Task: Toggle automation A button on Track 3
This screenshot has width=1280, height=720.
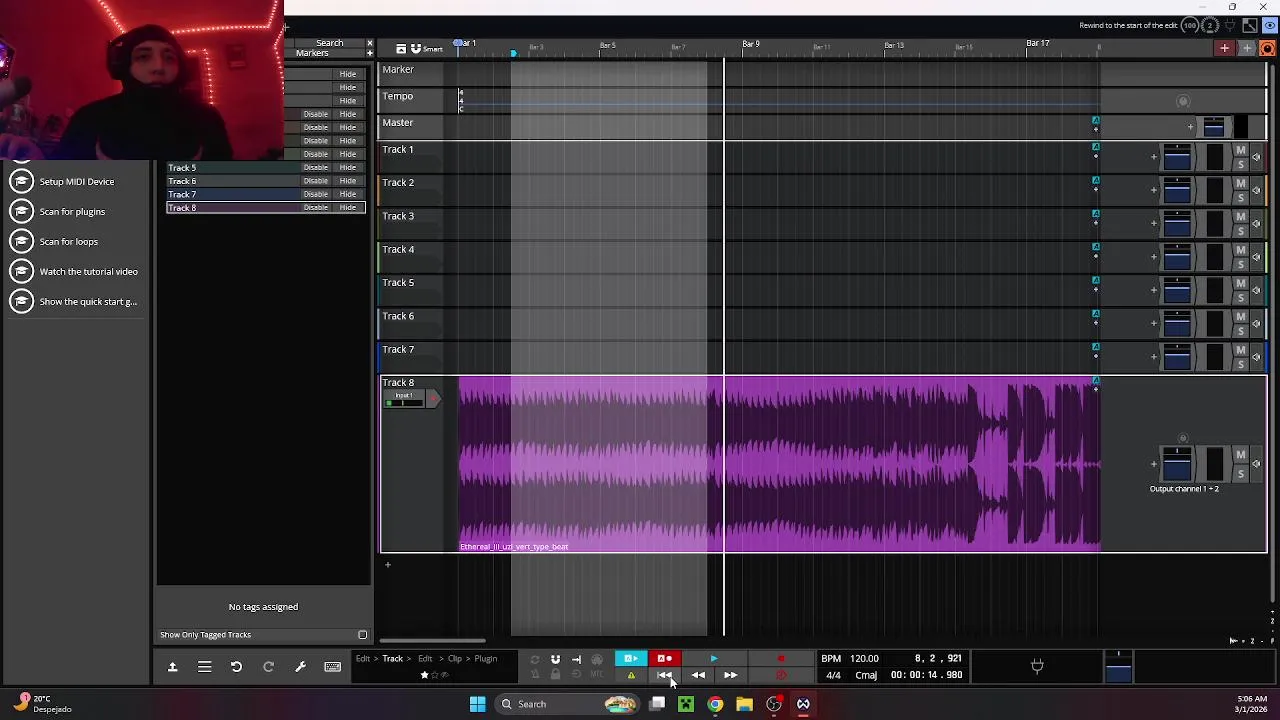Action: point(1095,214)
